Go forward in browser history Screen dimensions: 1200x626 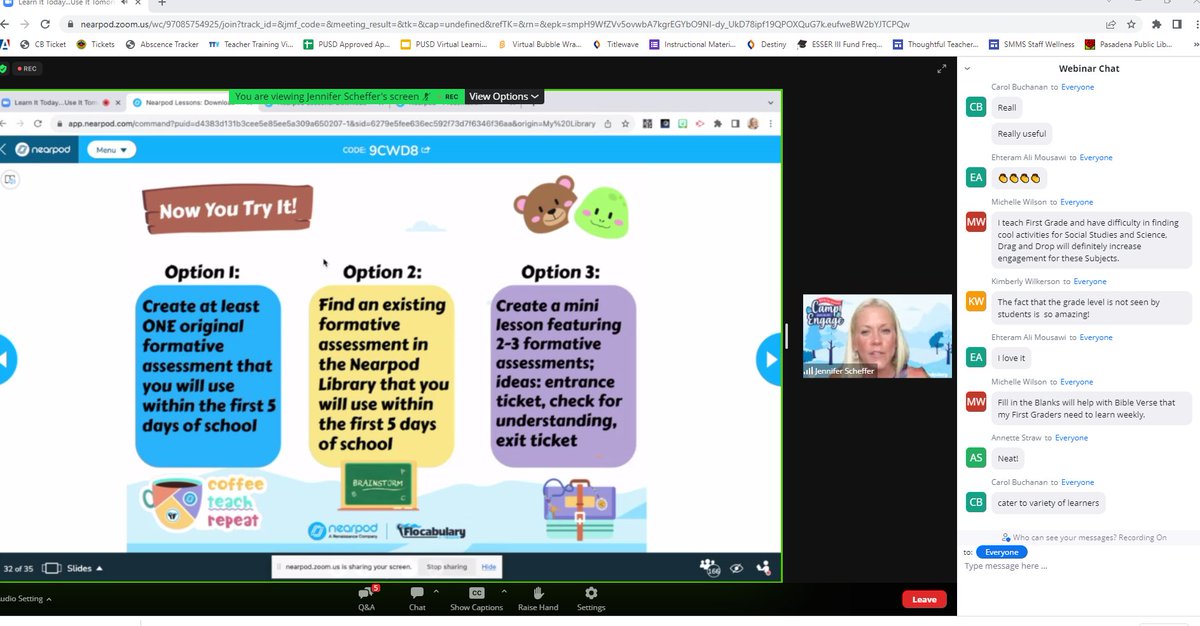click(x=23, y=24)
